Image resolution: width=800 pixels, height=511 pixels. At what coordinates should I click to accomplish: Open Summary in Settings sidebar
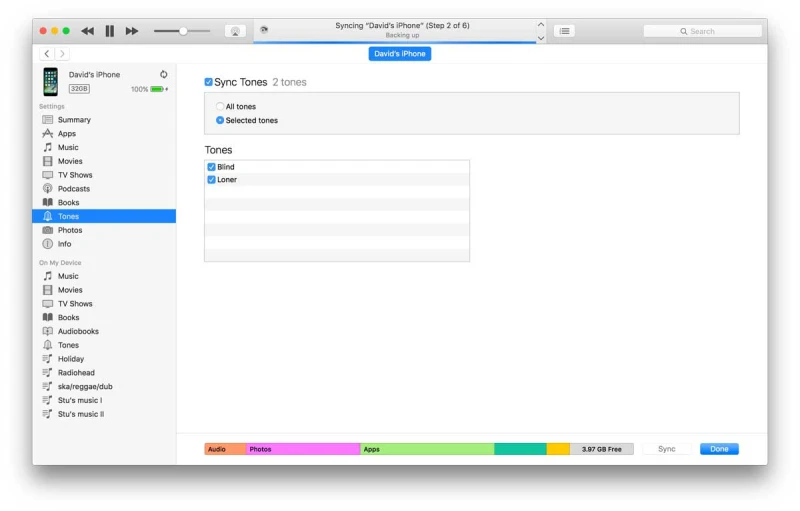(x=73, y=120)
